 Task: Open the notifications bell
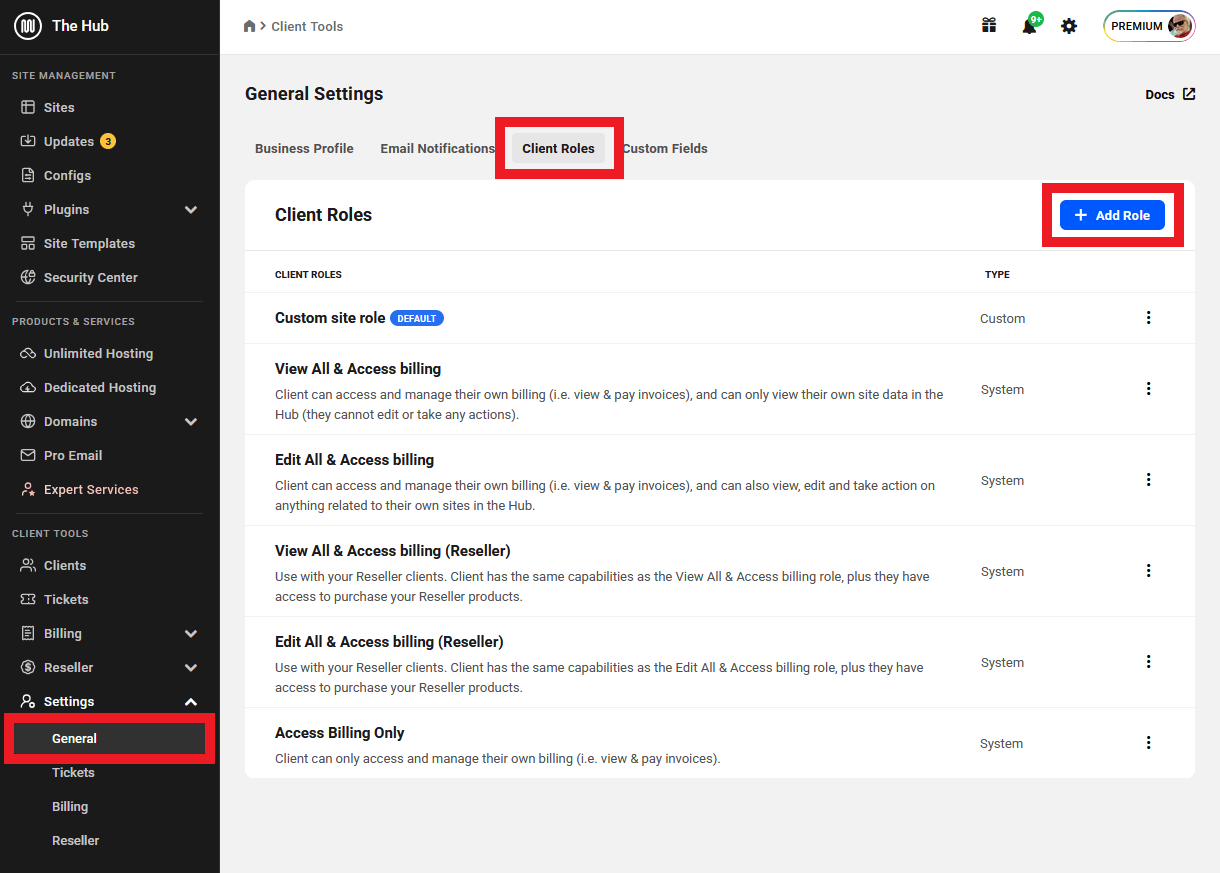point(1030,26)
